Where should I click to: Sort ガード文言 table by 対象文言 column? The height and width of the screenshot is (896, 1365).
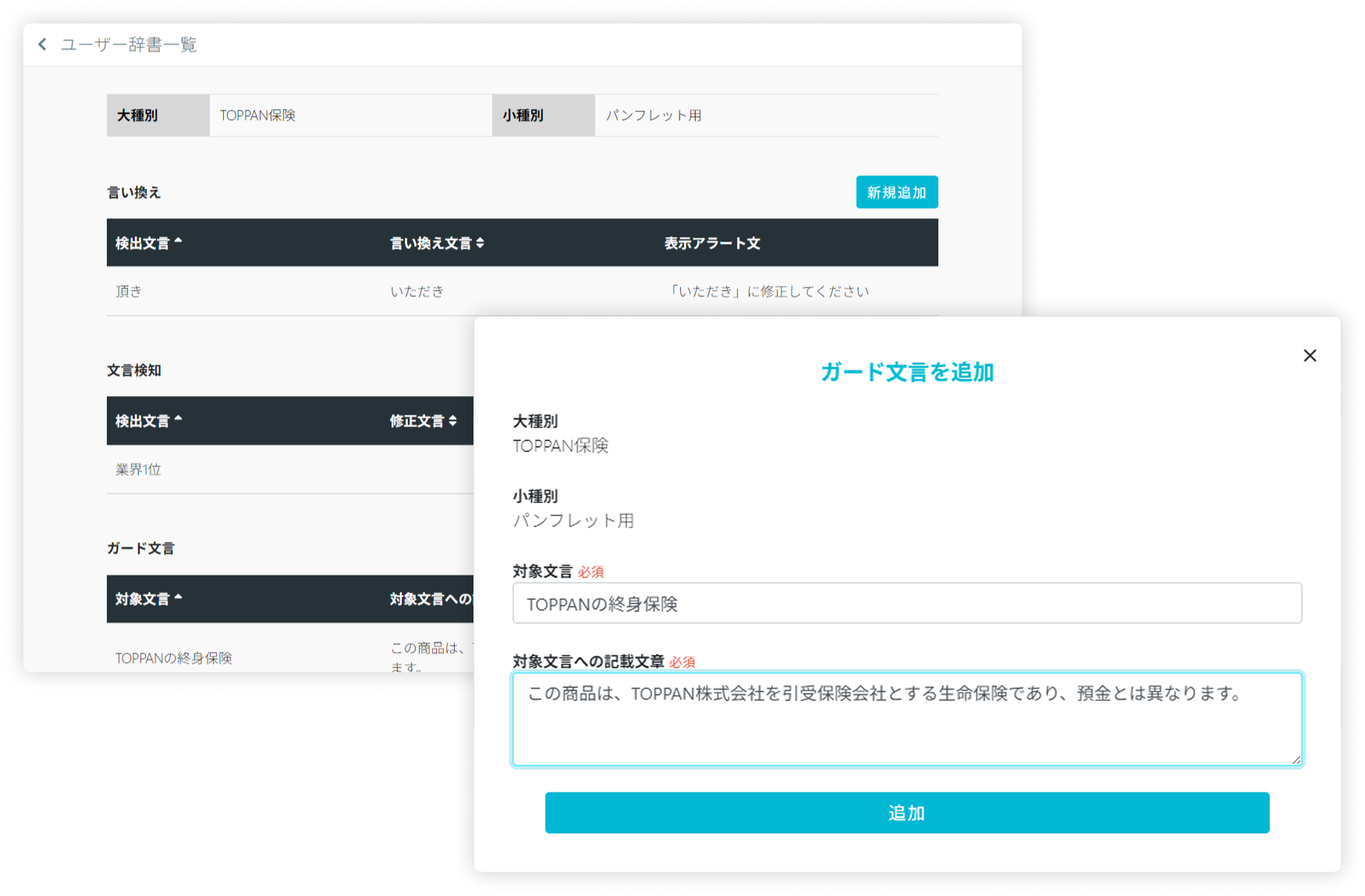click(148, 599)
